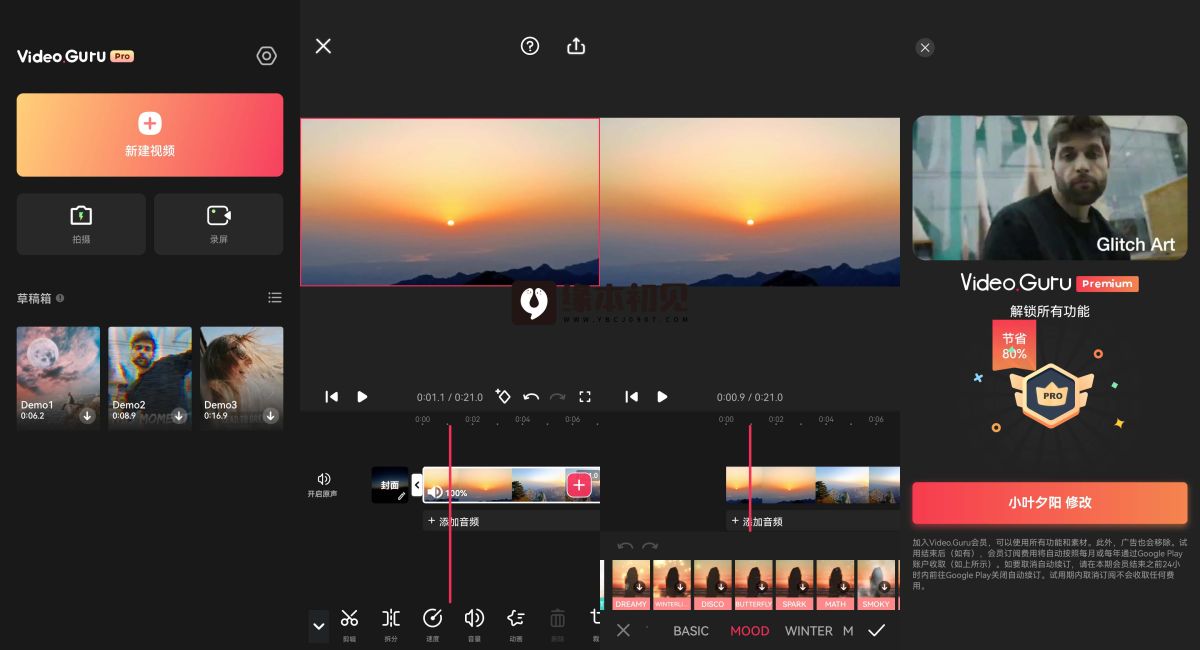This screenshot has width=1200, height=650.
Task: Click the clip's left trim handle arrow
Action: coord(417,485)
